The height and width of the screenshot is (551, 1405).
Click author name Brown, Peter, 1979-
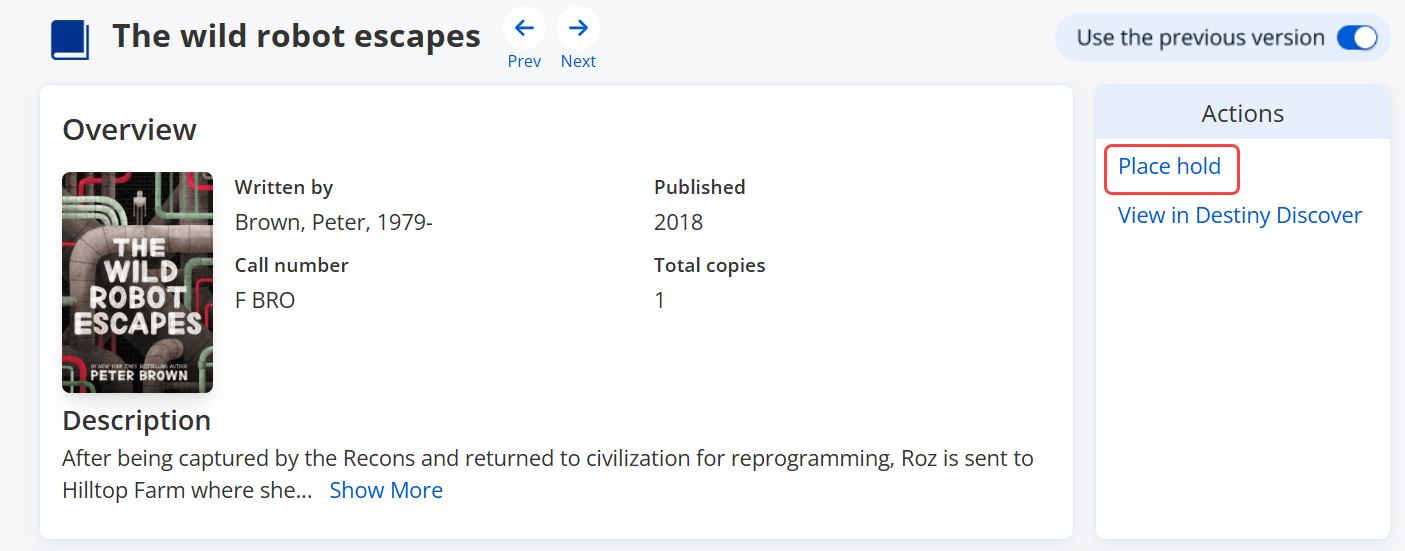[333, 222]
